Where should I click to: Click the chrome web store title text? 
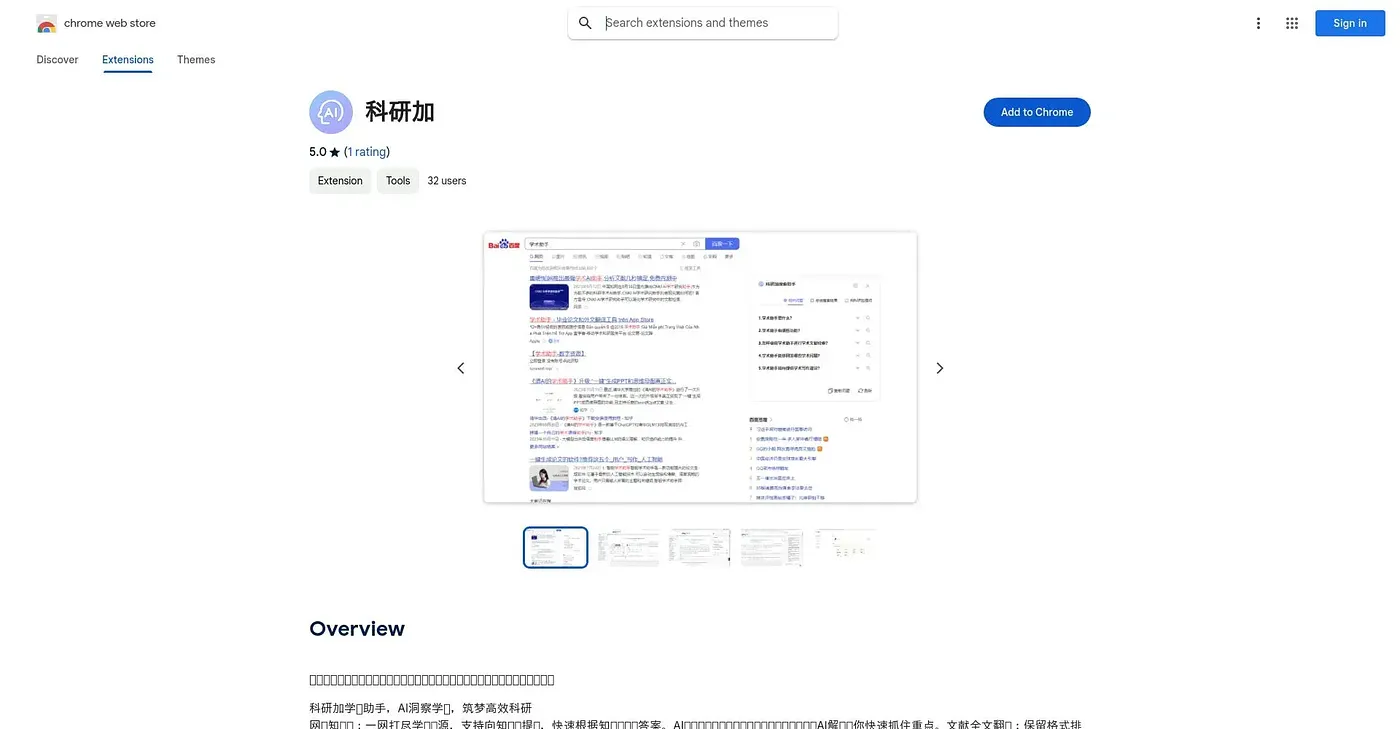[x=110, y=23]
